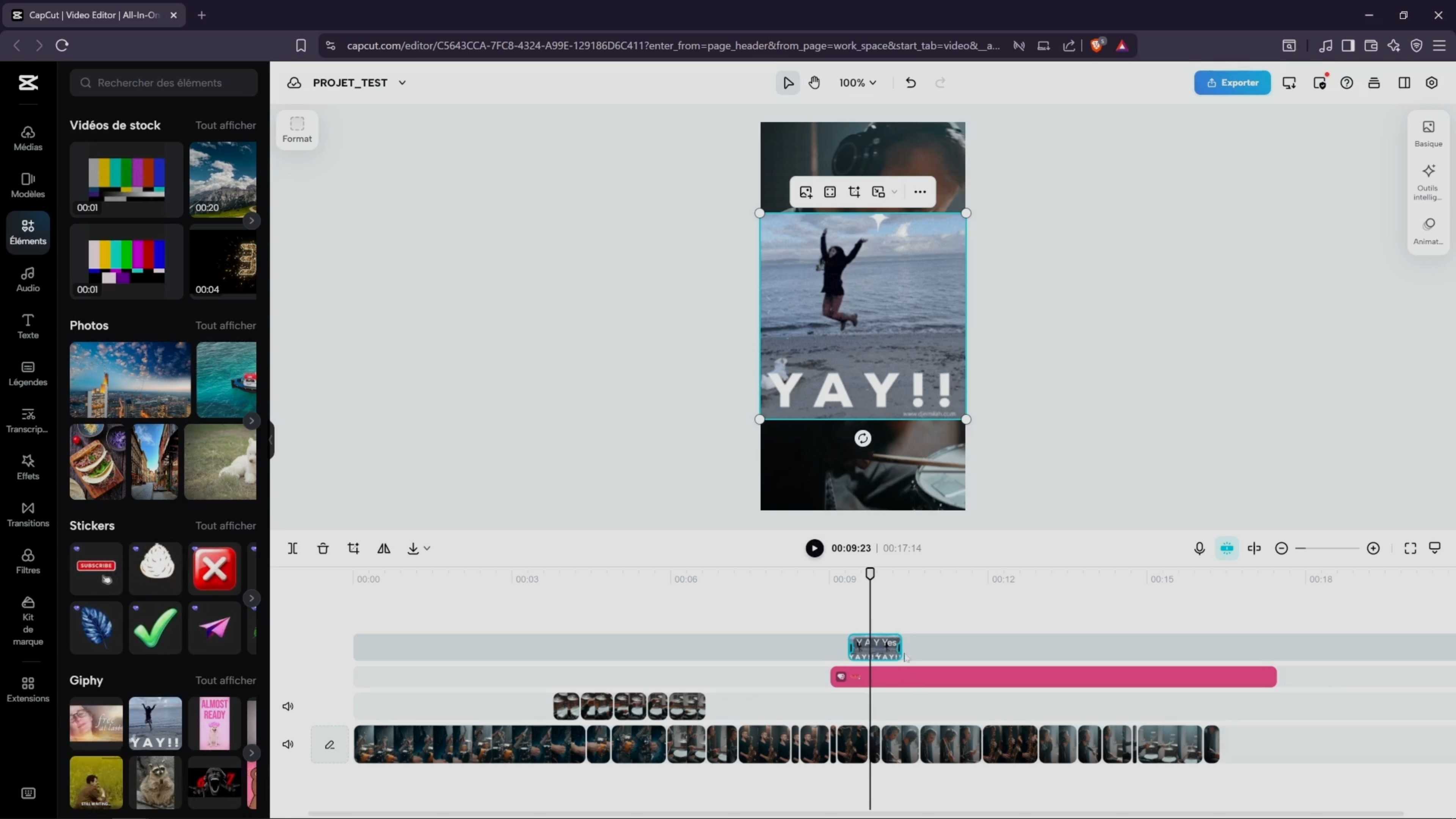Toggle timeline magnetic snapping

pyautogui.click(x=1227, y=548)
